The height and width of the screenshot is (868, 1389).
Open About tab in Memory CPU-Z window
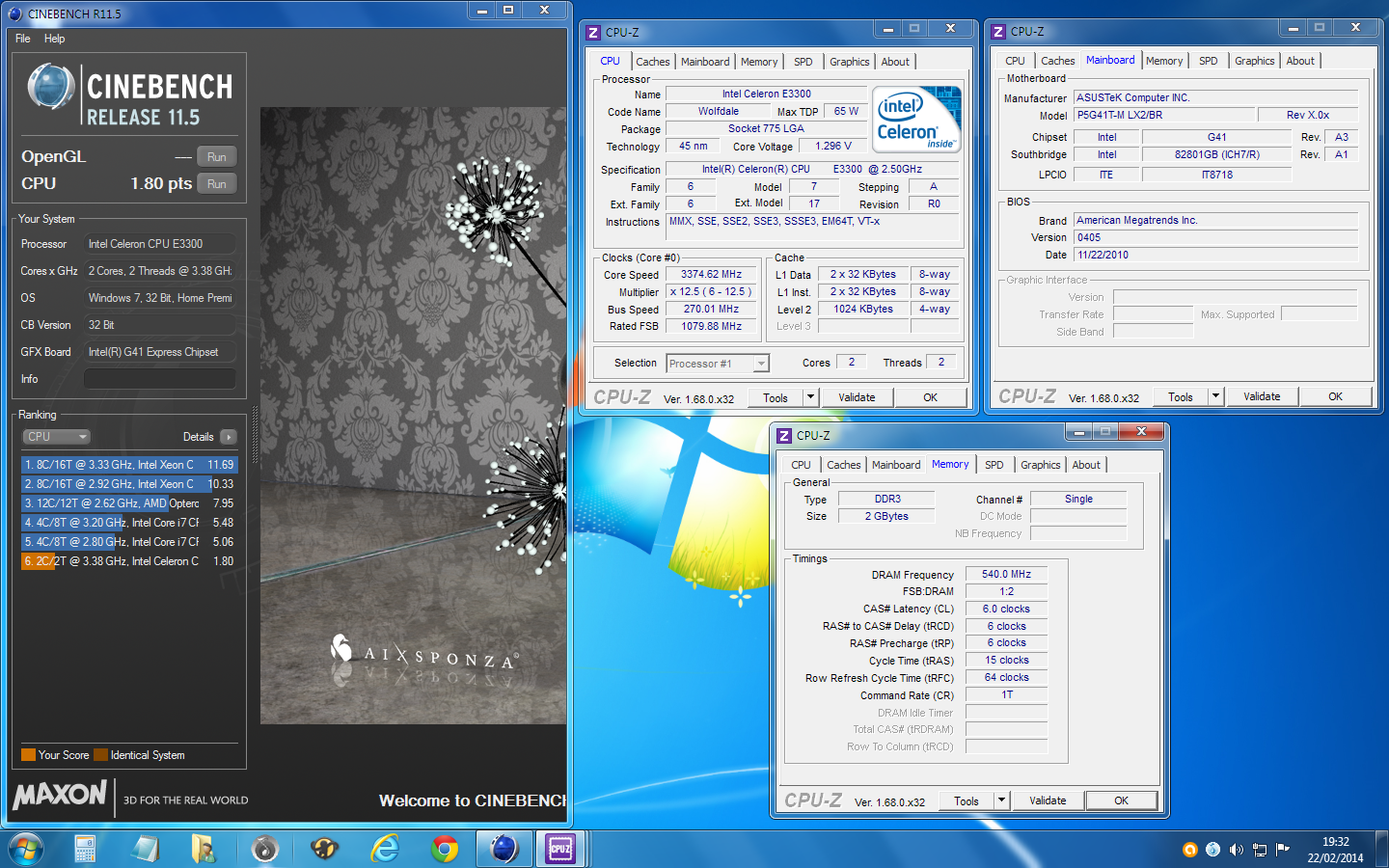tap(1086, 465)
